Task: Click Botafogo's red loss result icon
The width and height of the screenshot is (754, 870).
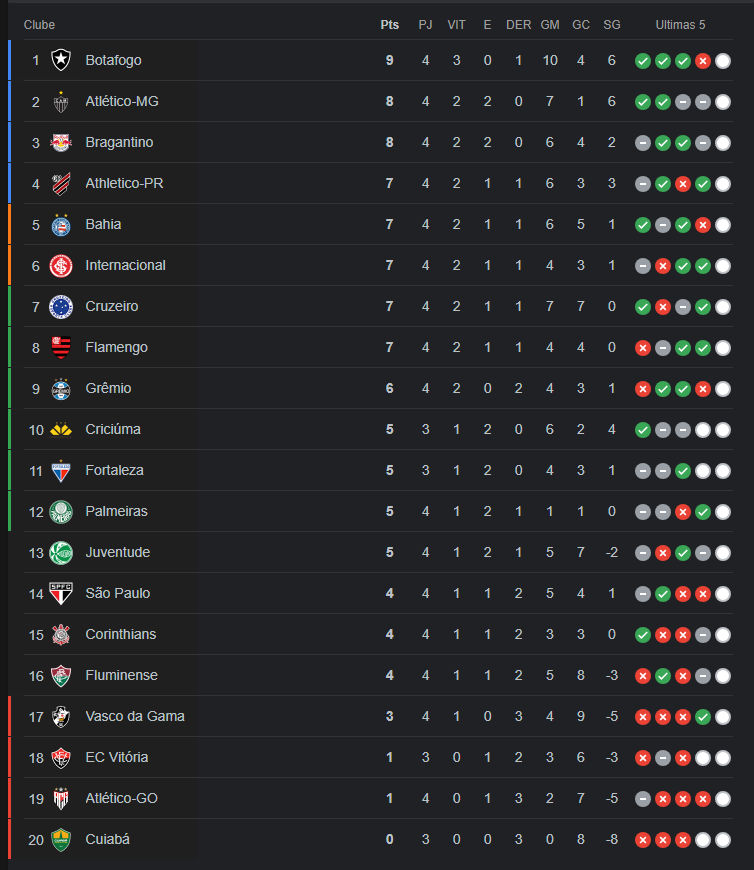Action: pyautogui.click(x=703, y=61)
